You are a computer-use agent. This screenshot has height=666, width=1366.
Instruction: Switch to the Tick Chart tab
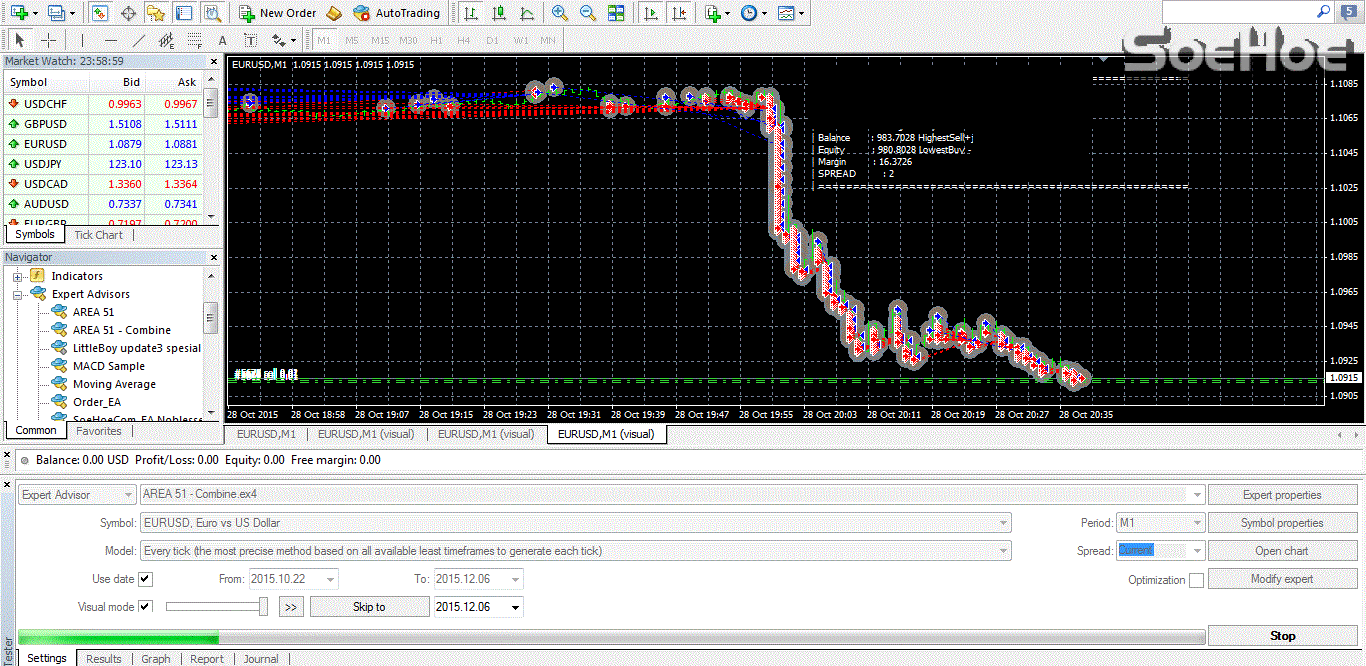click(x=98, y=235)
